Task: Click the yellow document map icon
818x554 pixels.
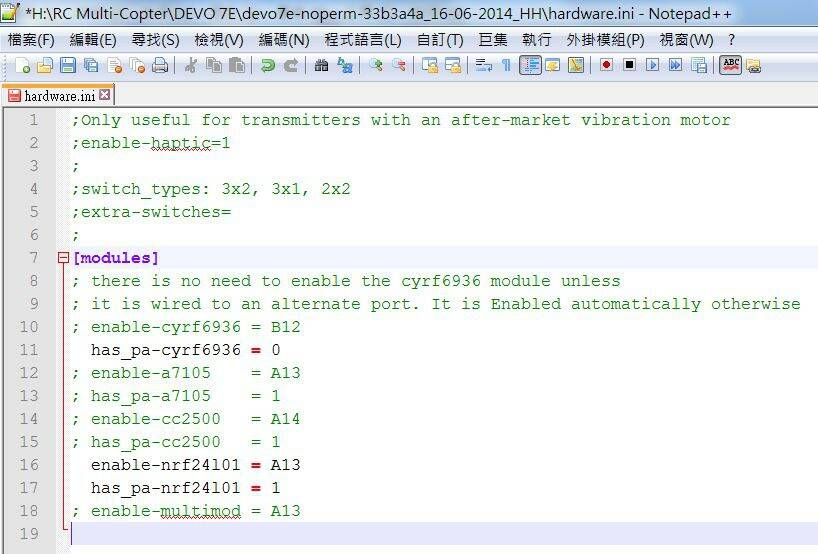Action: pyautogui.click(x=576, y=65)
